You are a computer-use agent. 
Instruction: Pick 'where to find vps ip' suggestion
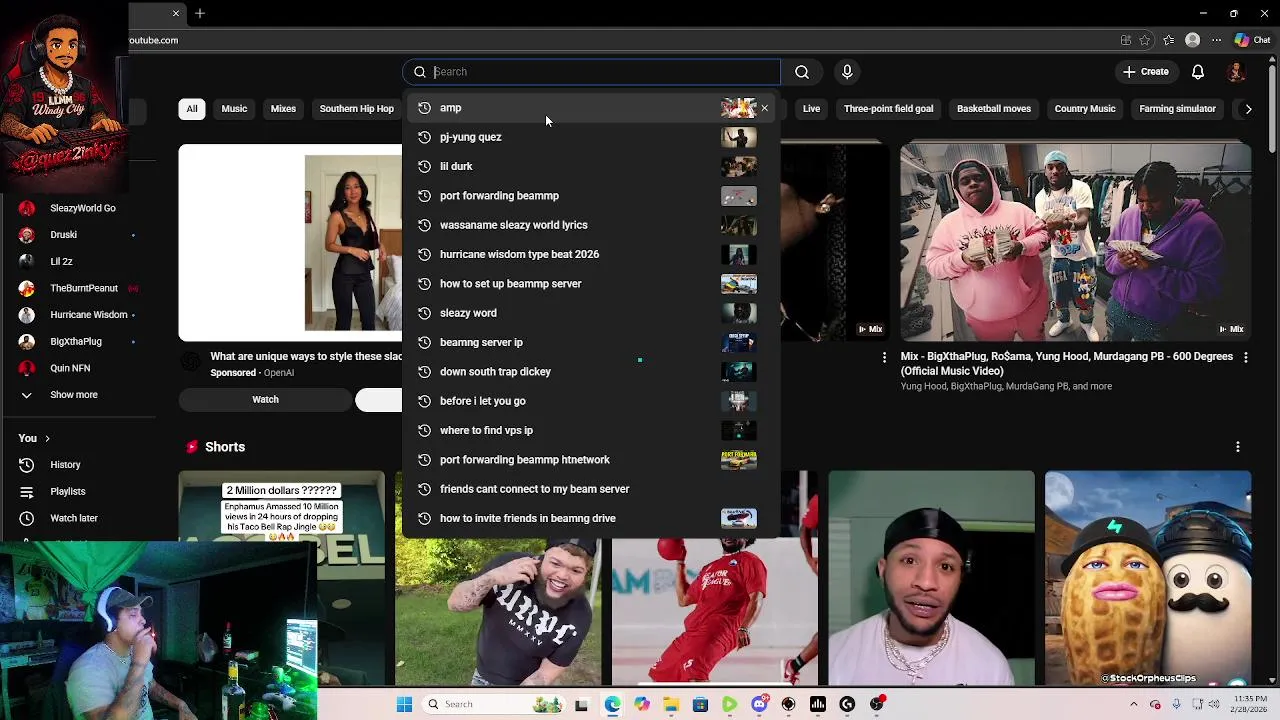pos(591,430)
